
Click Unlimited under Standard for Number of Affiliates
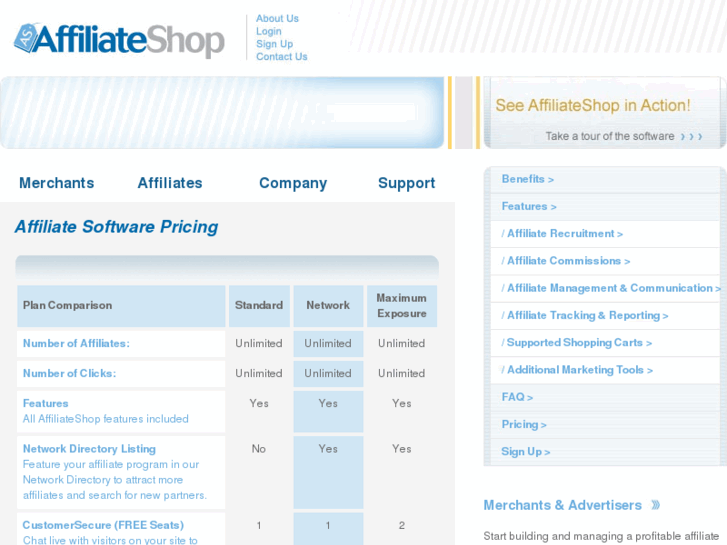click(259, 343)
